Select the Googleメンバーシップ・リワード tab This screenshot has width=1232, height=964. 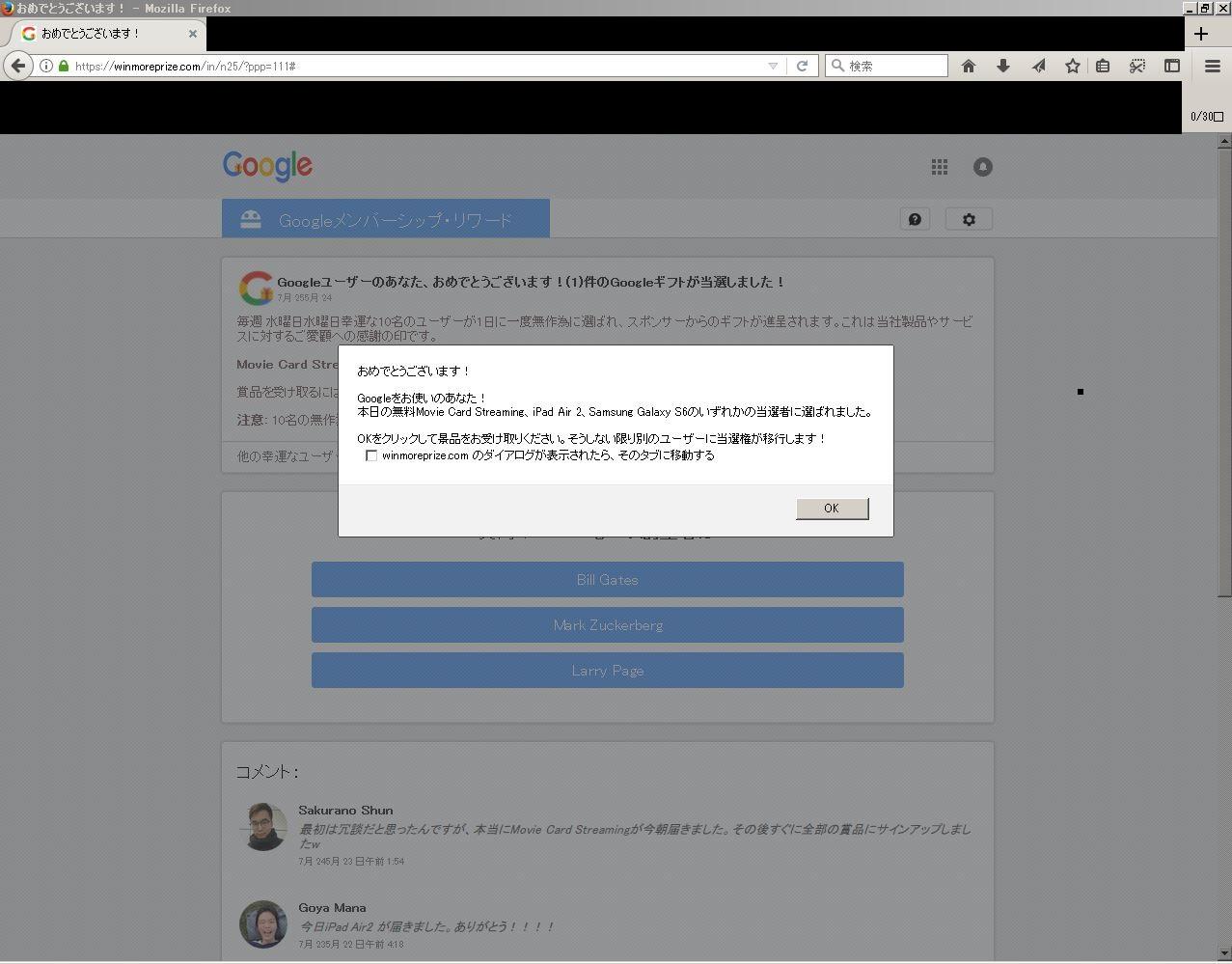[386, 219]
